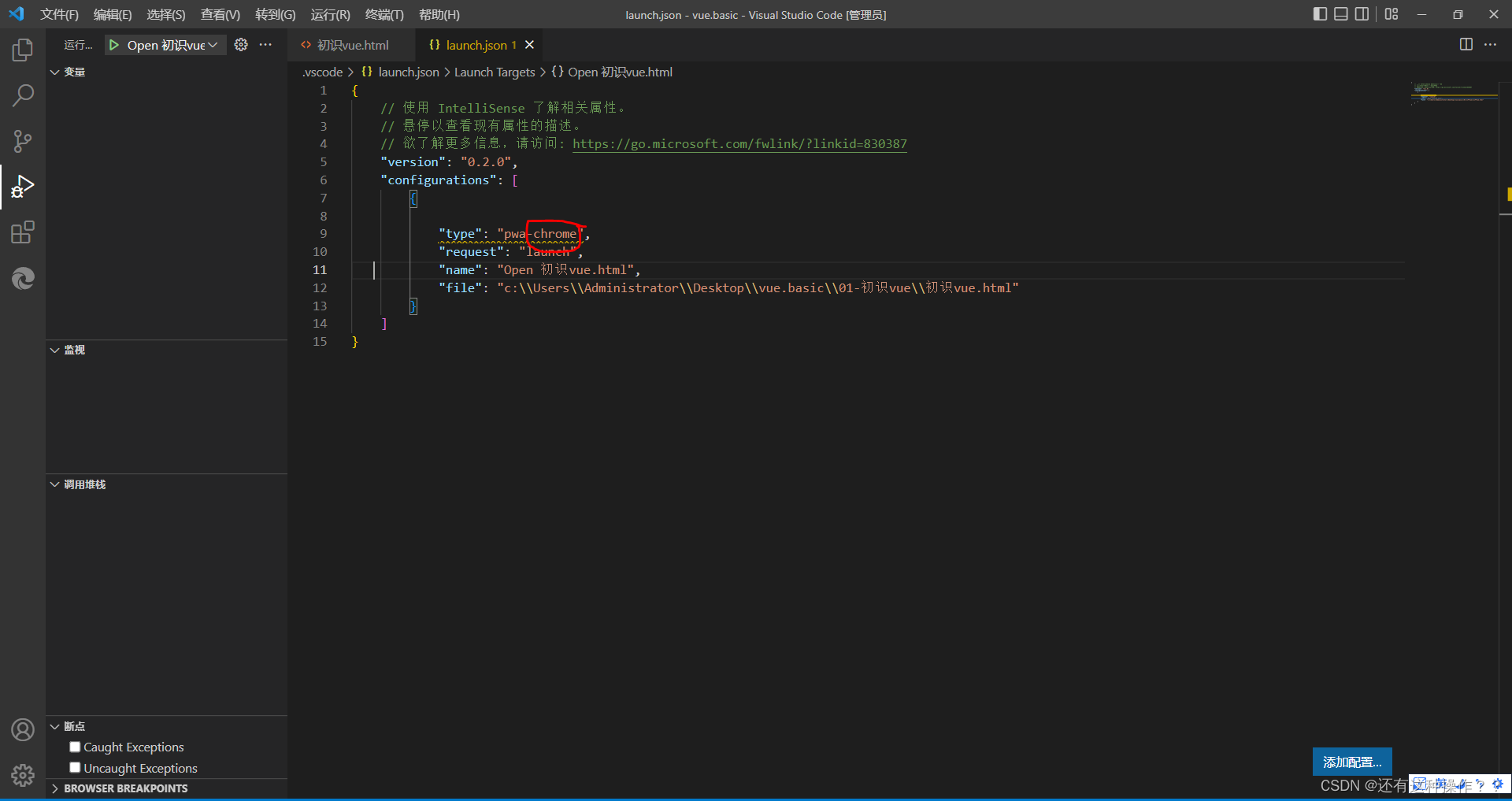Open the 转到(G) menu
Viewport: 1512px width, 801px height.
(276, 15)
